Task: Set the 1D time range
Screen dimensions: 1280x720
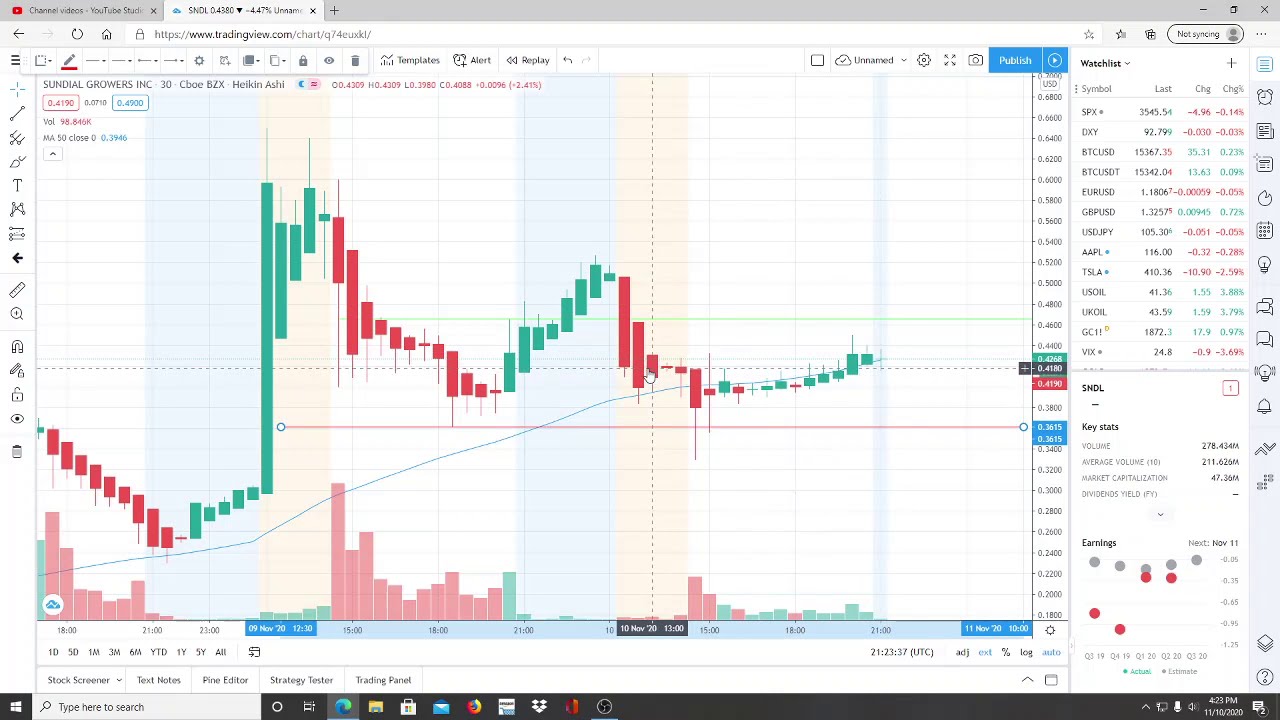Action: pyautogui.click(x=53, y=652)
